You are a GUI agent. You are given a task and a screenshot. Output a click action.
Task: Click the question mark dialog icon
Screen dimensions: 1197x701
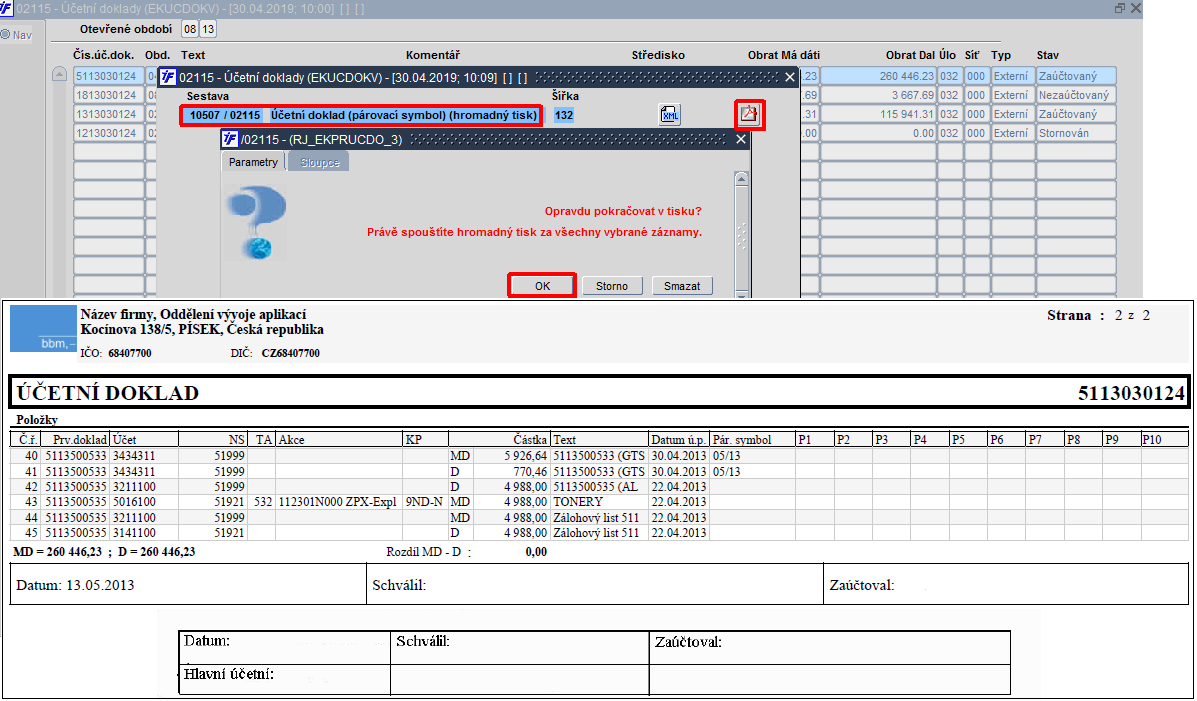click(256, 222)
